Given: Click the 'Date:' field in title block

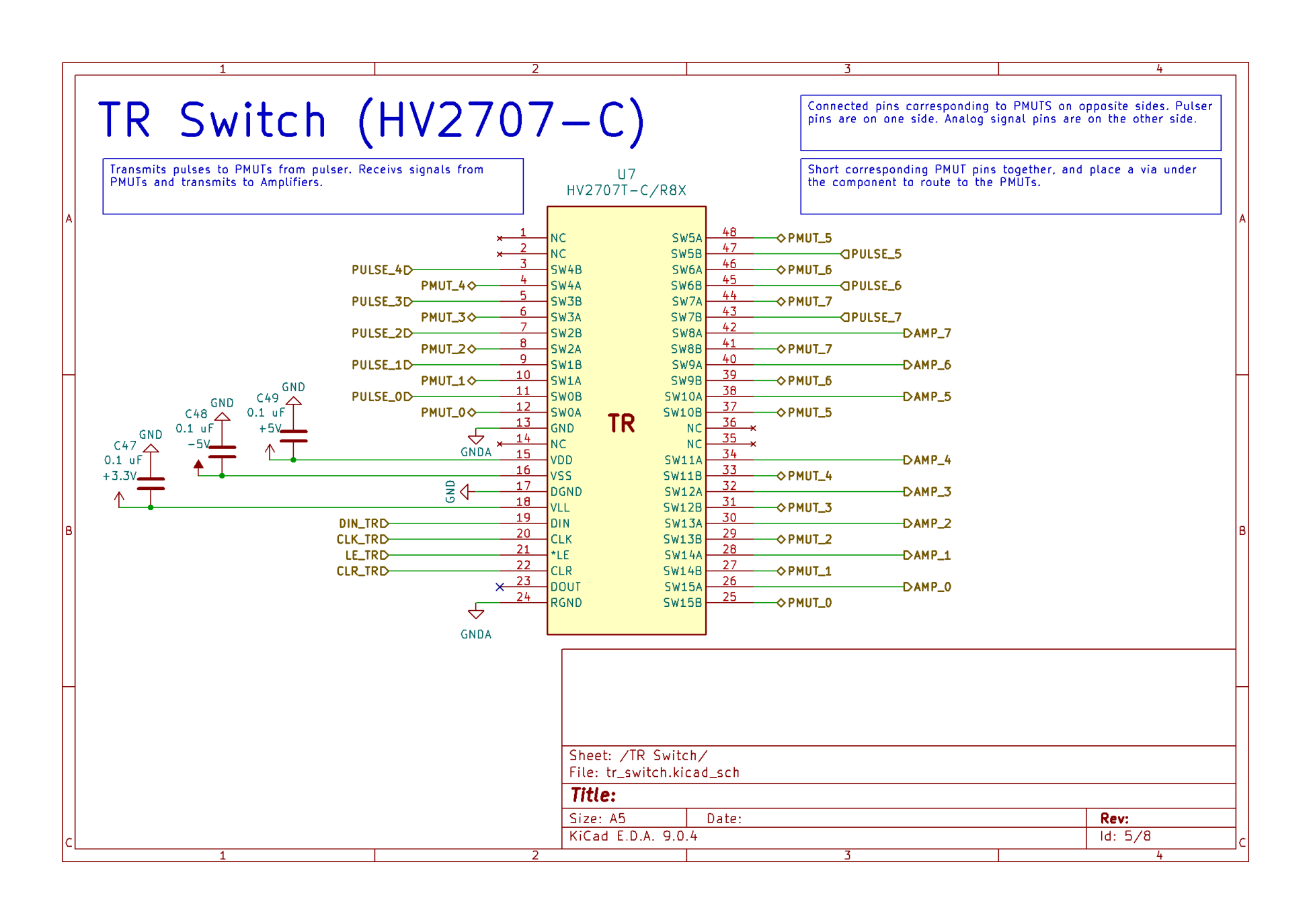Looking at the screenshot, I should (x=724, y=818).
